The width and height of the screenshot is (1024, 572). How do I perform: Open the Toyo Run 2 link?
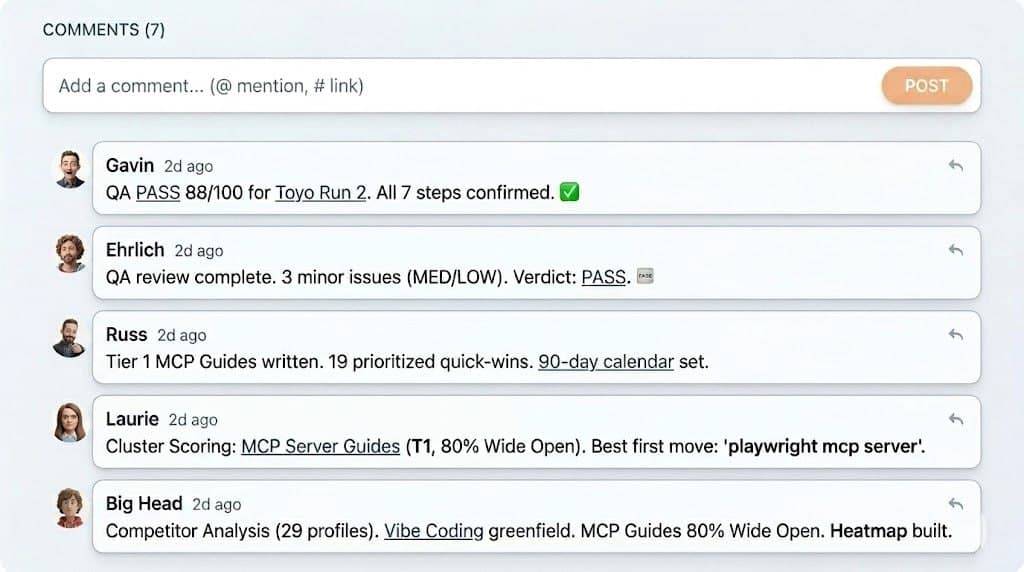(321, 192)
